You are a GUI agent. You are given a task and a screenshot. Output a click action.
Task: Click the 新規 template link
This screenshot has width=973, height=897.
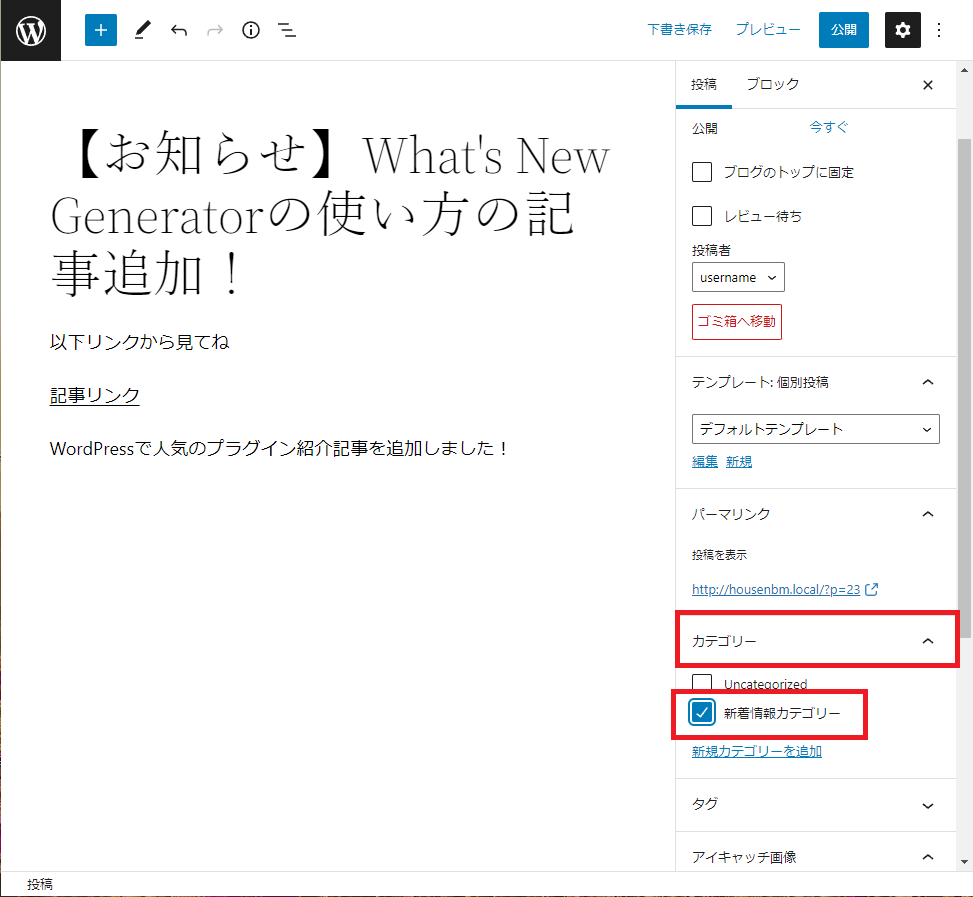738,462
